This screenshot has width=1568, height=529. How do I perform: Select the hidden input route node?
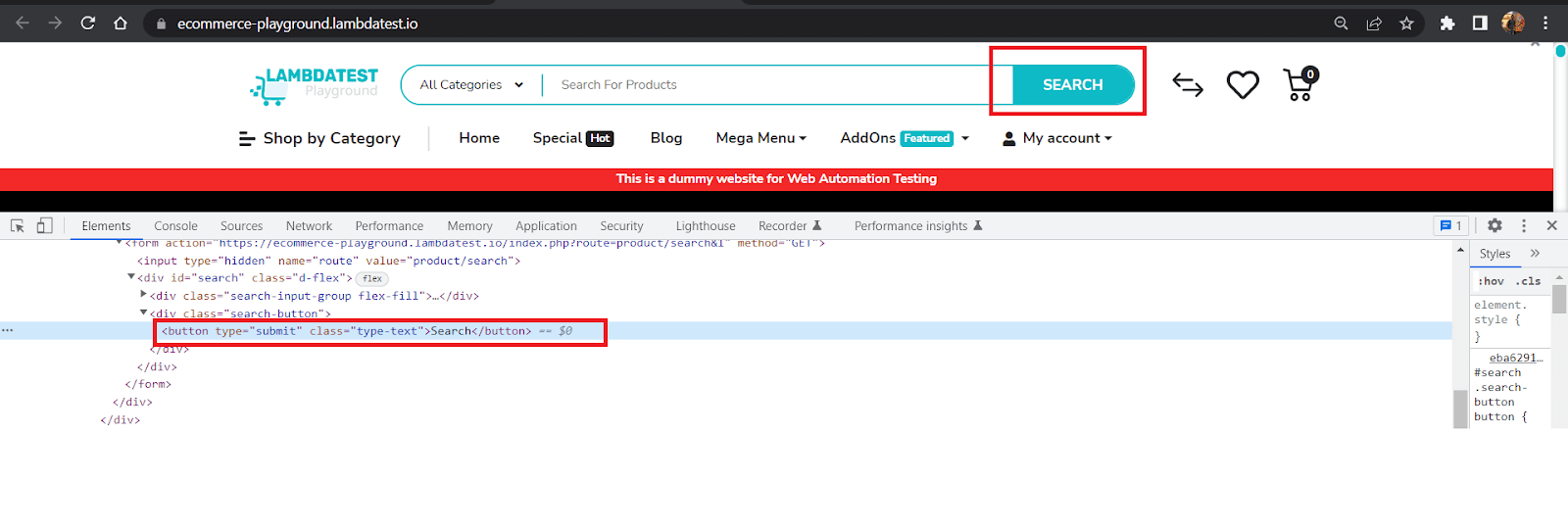tap(328, 261)
